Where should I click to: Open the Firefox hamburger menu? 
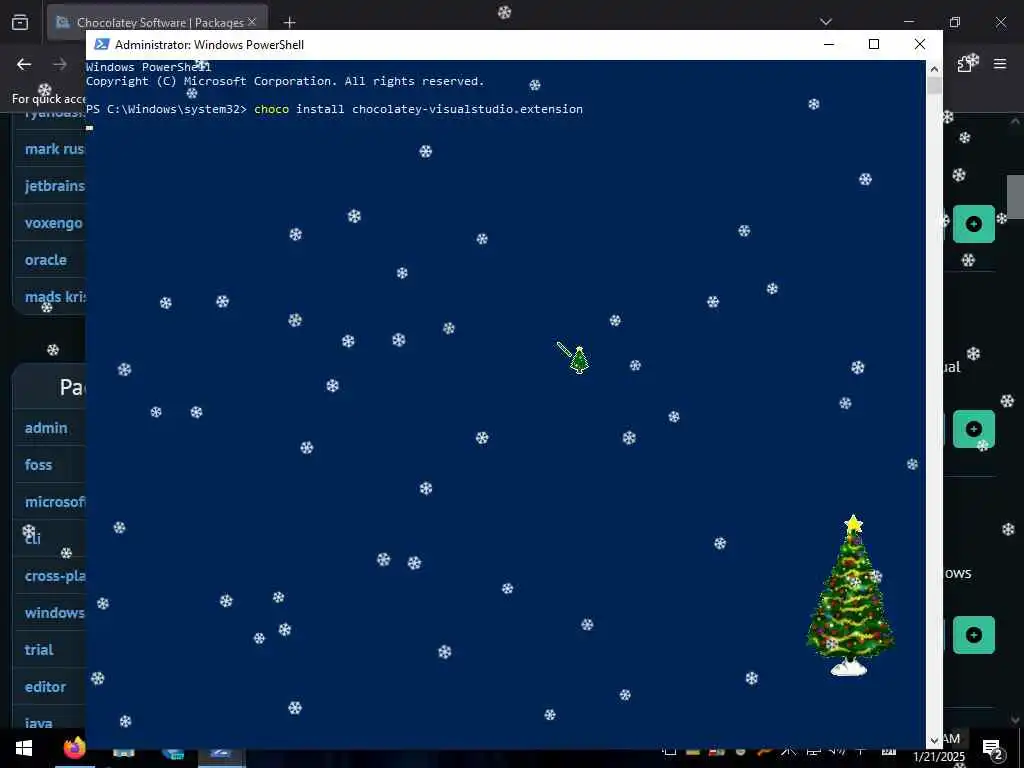click(1000, 64)
